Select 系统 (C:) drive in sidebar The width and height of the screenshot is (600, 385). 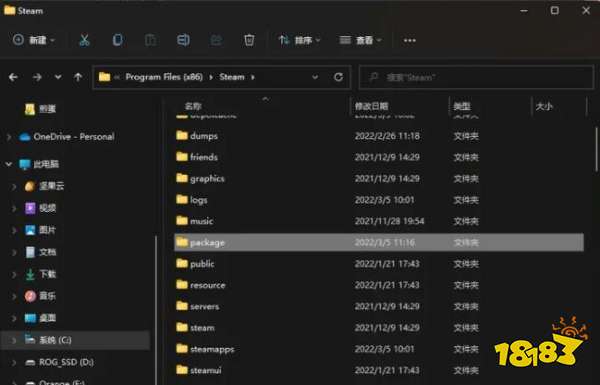pos(55,340)
